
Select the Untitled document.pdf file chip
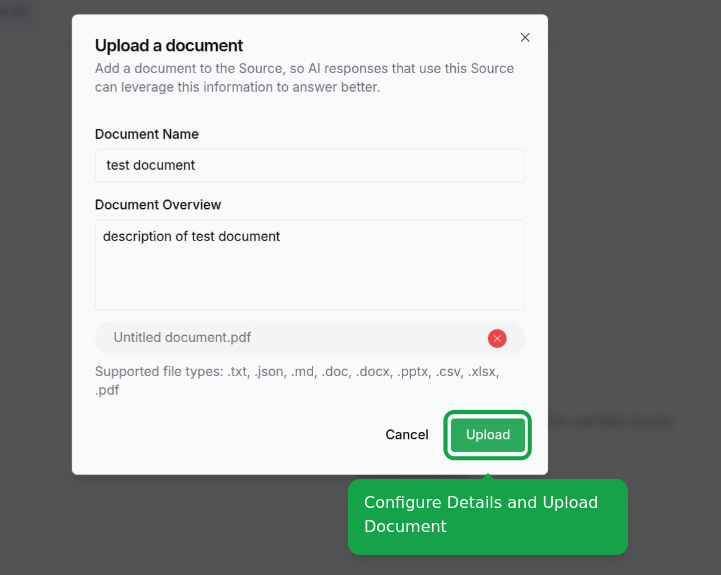[x=309, y=338]
